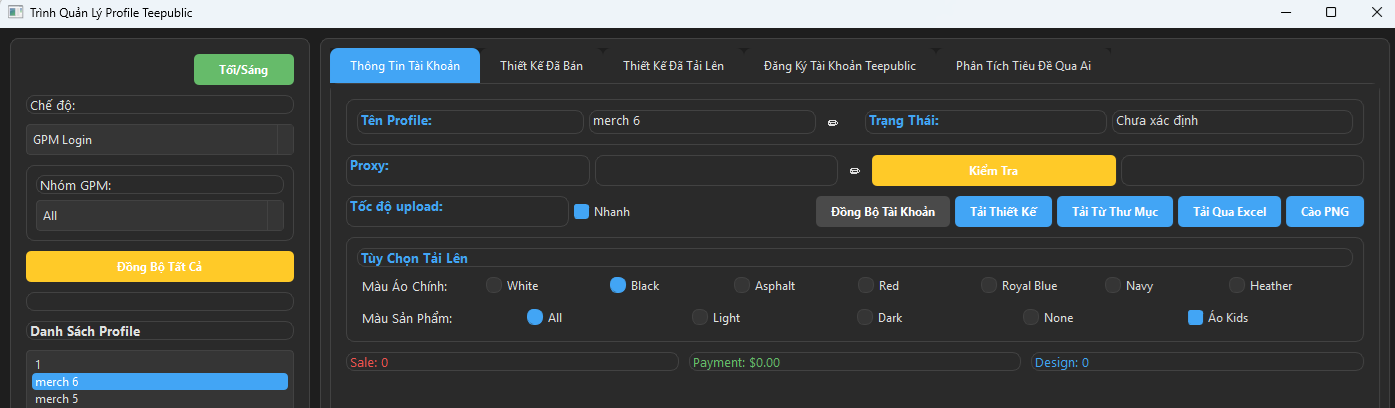Toggle the Nhanh upload speed checkbox
This screenshot has width=1395, height=408.
tap(582, 212)
